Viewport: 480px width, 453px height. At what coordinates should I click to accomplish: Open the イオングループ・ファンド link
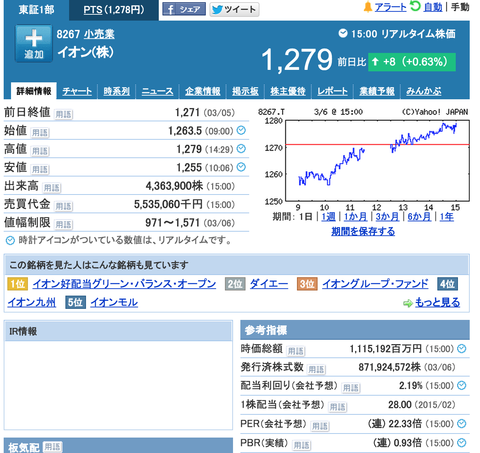point(375,284)
